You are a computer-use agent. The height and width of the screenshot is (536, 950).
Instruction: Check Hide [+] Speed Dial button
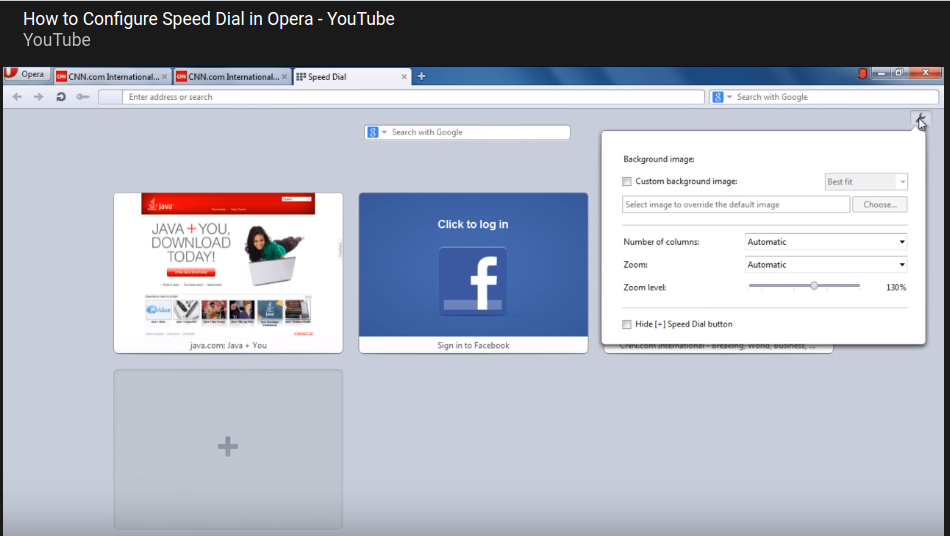coord(627,324)
